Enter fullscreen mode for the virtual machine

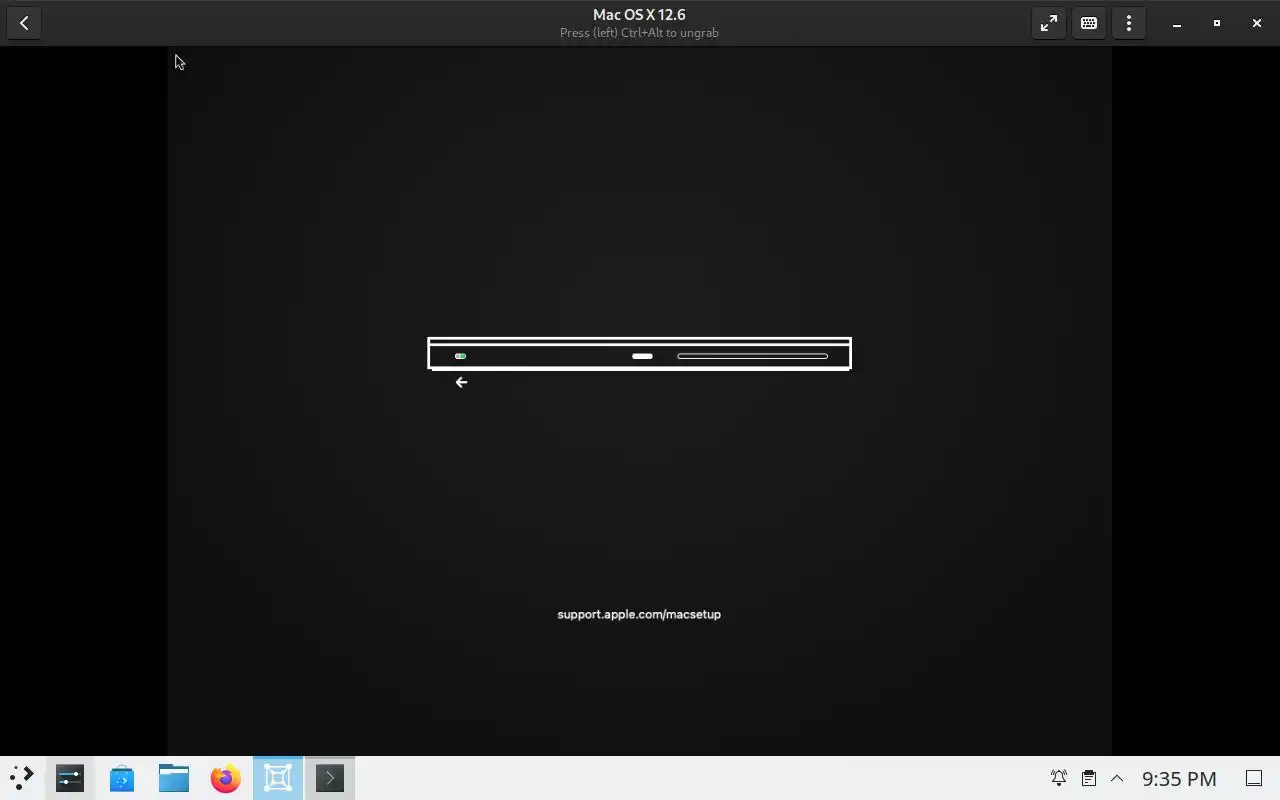(x=1049, y=23)
